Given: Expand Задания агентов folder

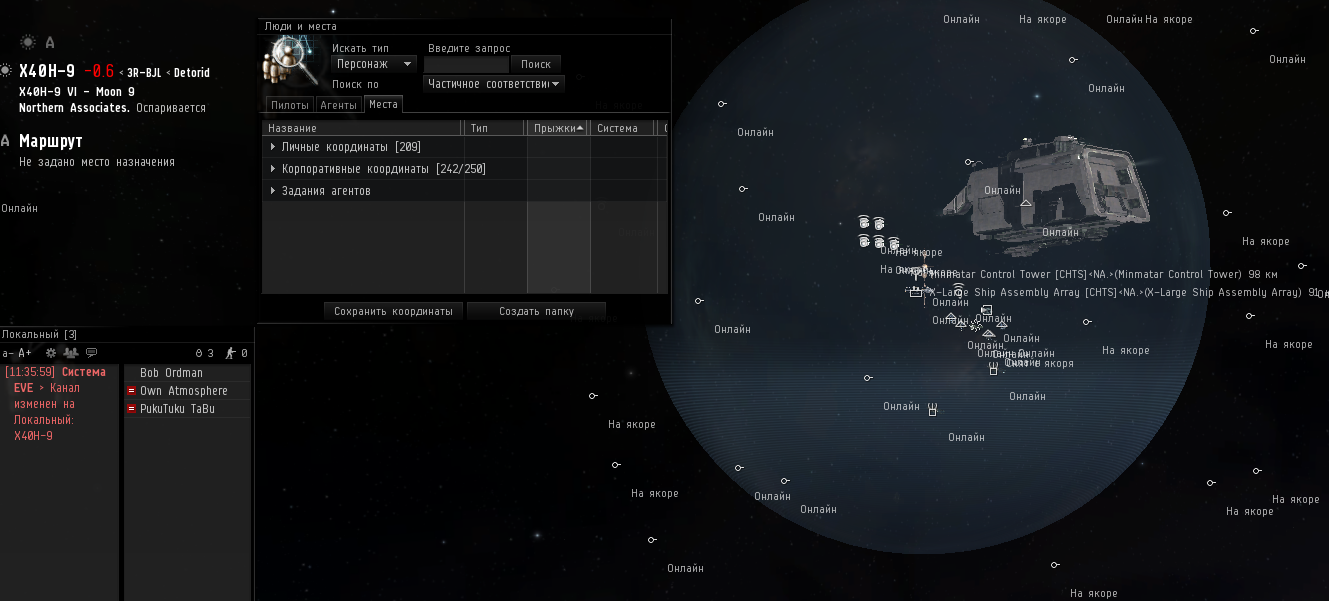Looking at the screenshot, I should pos(273,191).
